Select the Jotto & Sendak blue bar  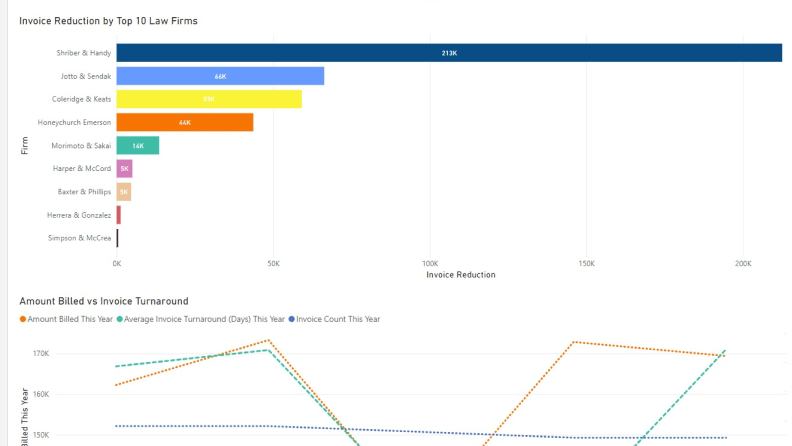220,76
